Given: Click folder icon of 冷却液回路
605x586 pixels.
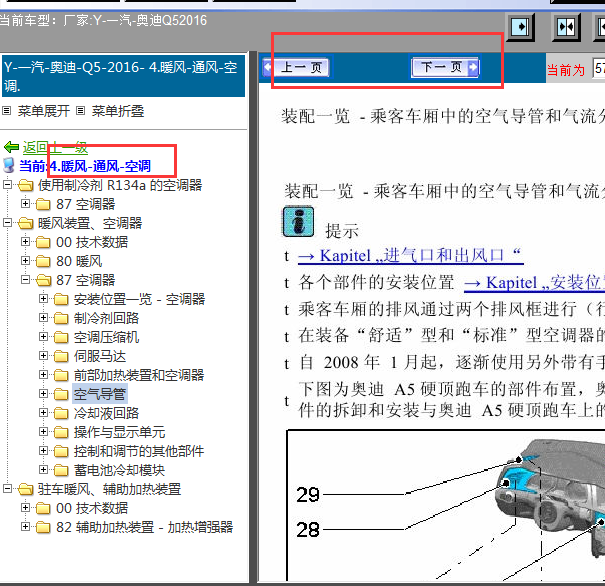Looking at the screenshot, I should click(61, 413).
